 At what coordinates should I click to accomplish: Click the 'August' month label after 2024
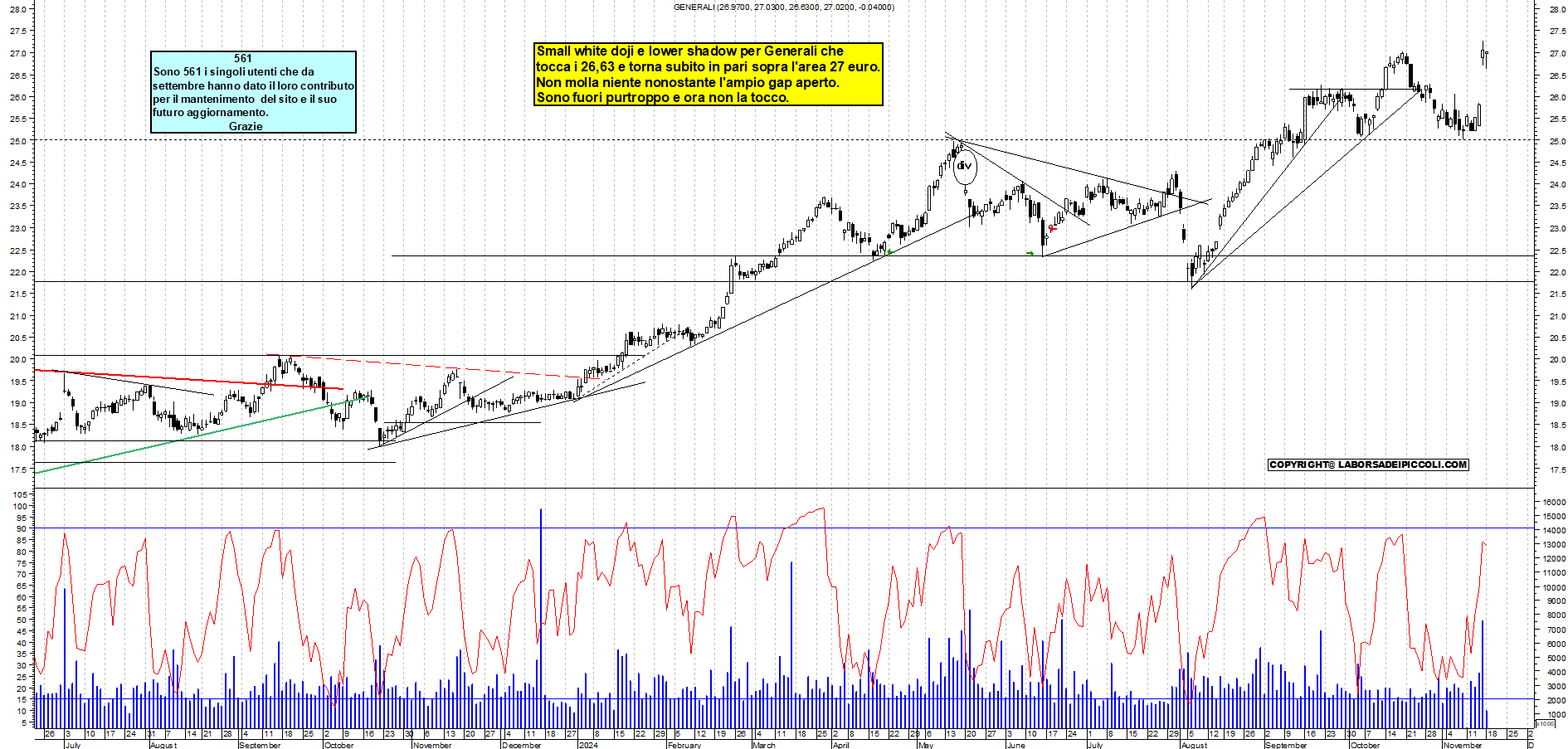click(1194, 745)
